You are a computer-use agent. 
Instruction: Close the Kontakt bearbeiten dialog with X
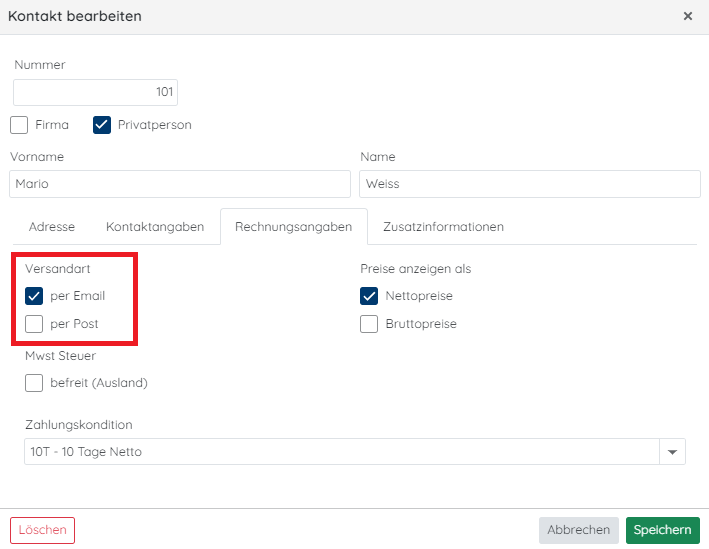tap(688, 16)
